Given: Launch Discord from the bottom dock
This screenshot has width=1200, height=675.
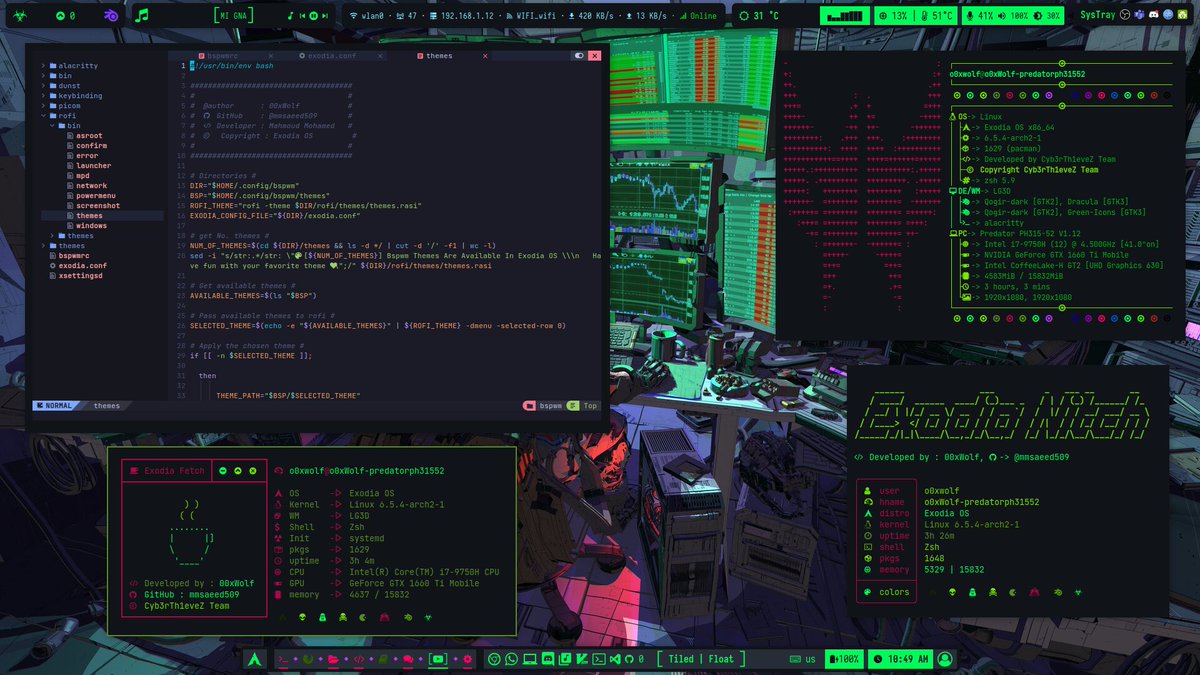Looking at the screenshot, I should pyautogui.click(x=548, y=659).
